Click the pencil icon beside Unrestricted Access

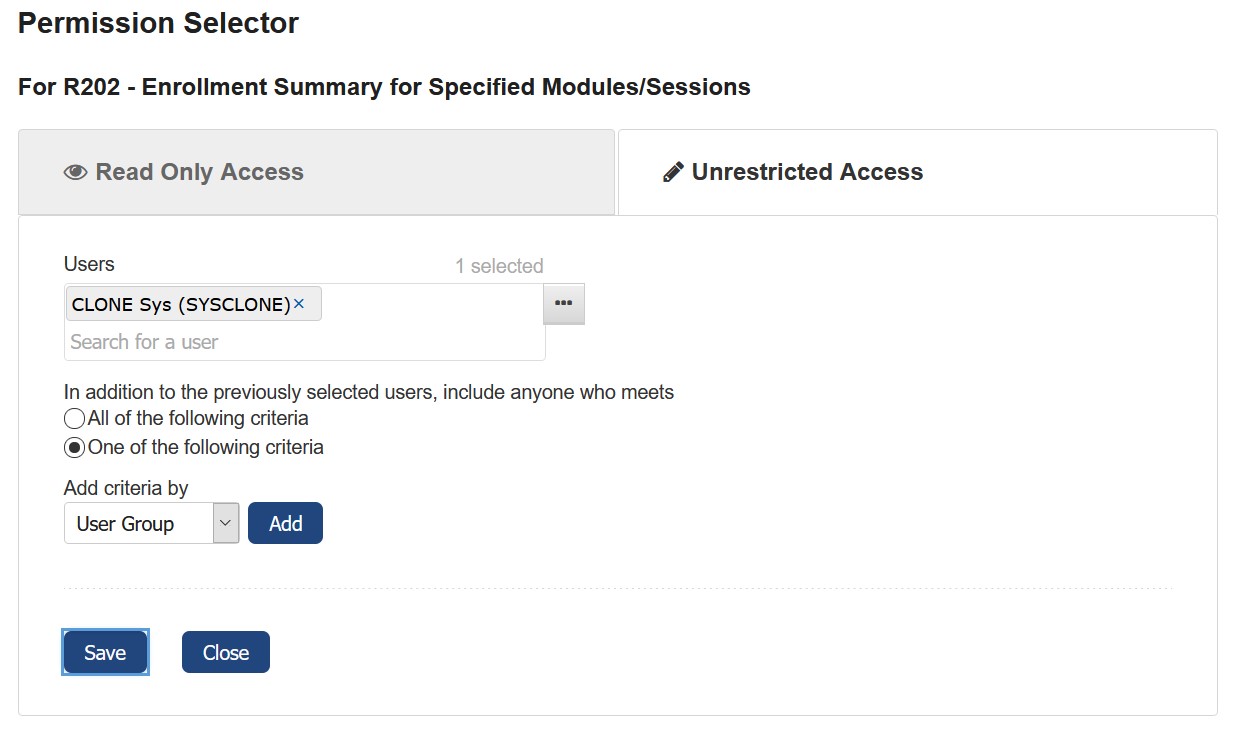point(672,172)
